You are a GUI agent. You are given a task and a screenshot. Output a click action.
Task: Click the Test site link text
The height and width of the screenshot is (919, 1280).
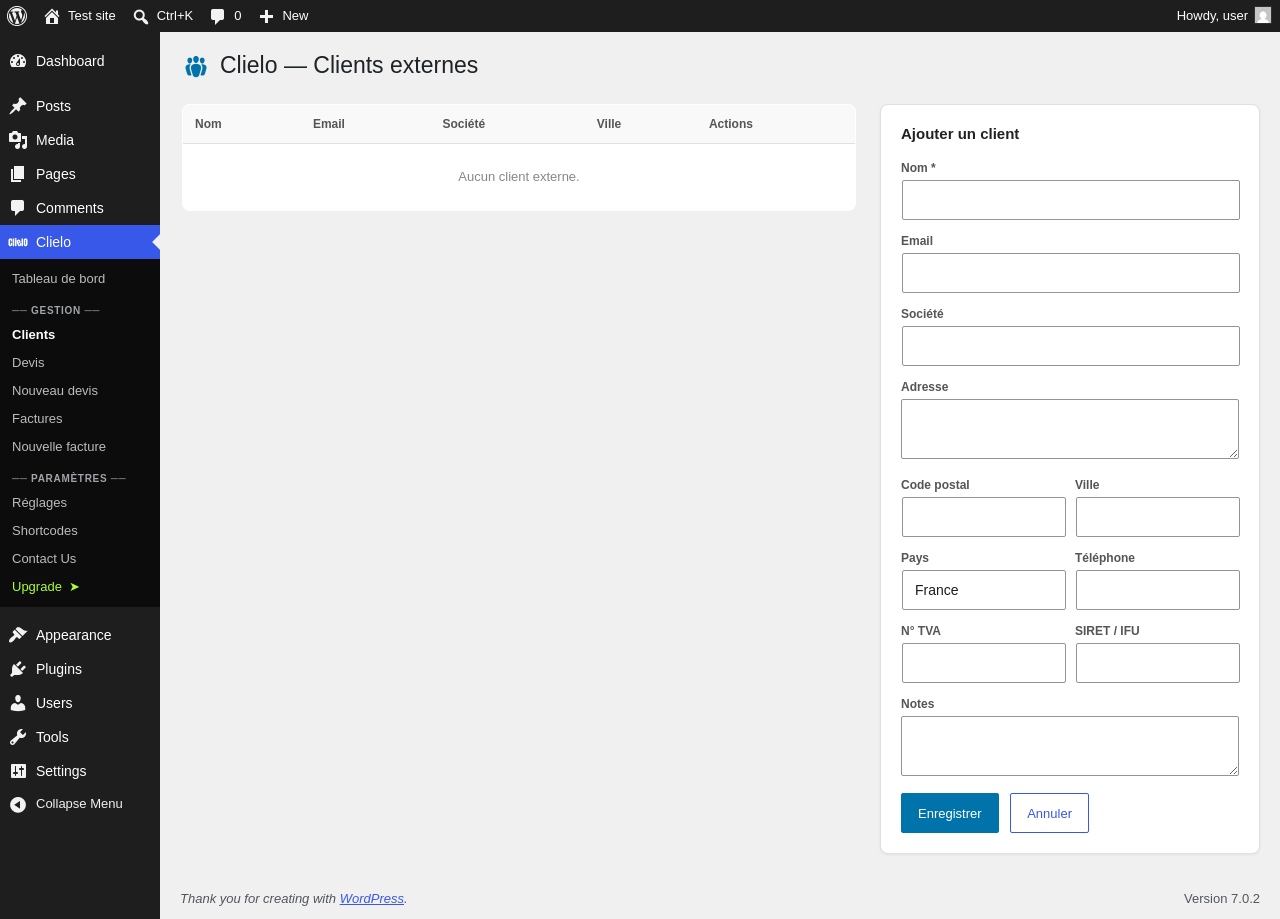point(92,16)
